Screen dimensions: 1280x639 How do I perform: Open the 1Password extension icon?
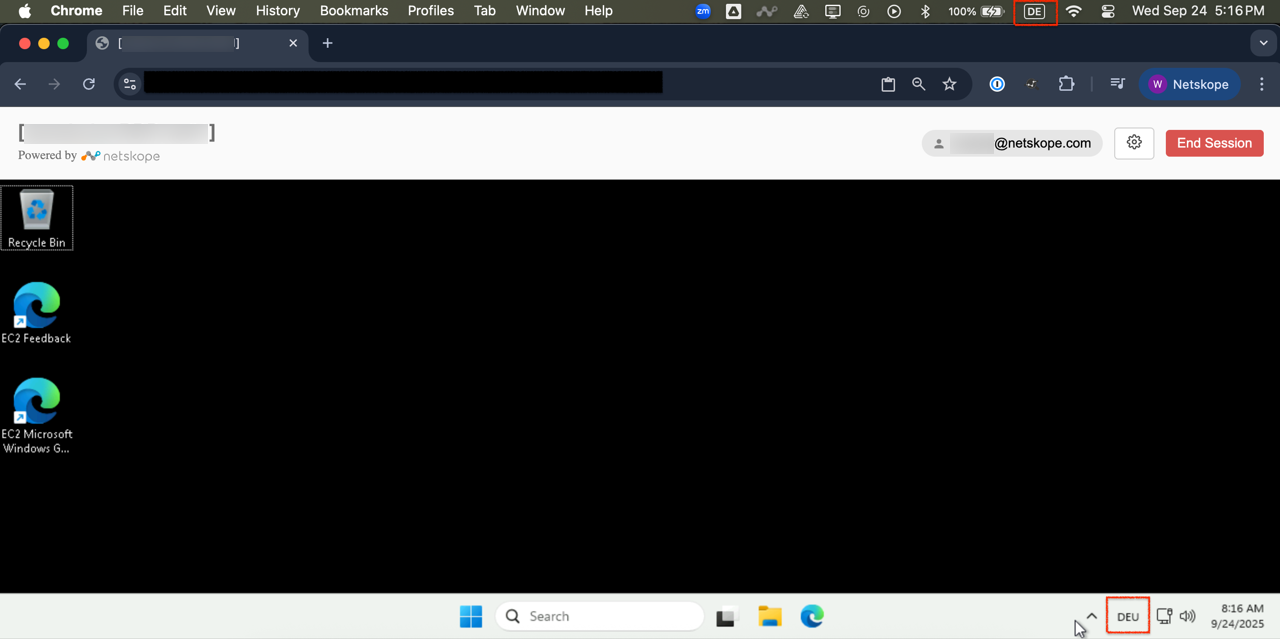[997, 84]
